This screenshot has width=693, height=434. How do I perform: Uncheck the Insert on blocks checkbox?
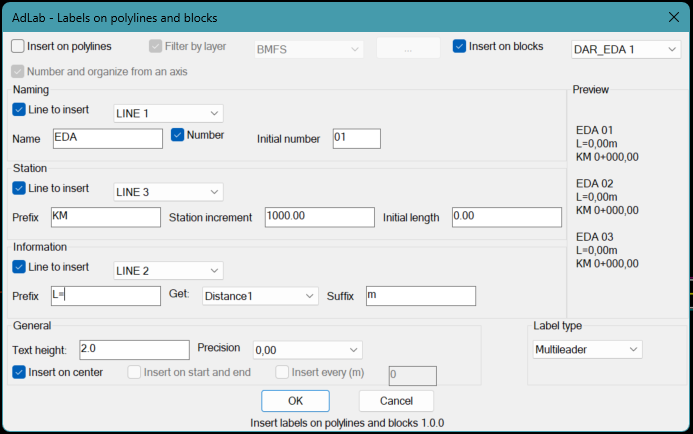(460, 46)
